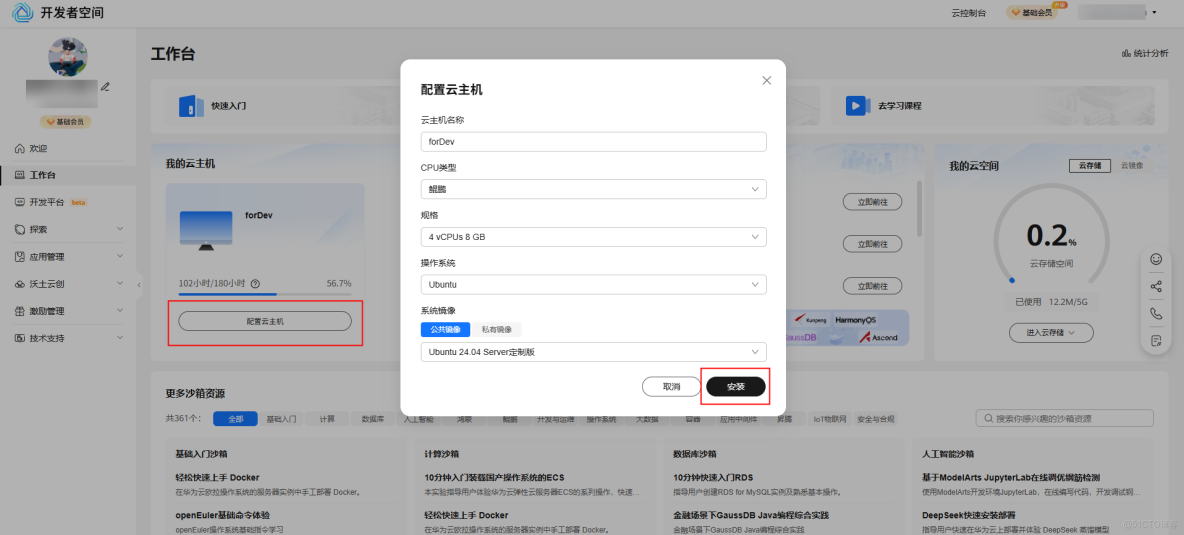Click the 快速入门 blue book icon
Image resolution: width=1184 pixels, height=535 pixels.
(x=191, y=106)
